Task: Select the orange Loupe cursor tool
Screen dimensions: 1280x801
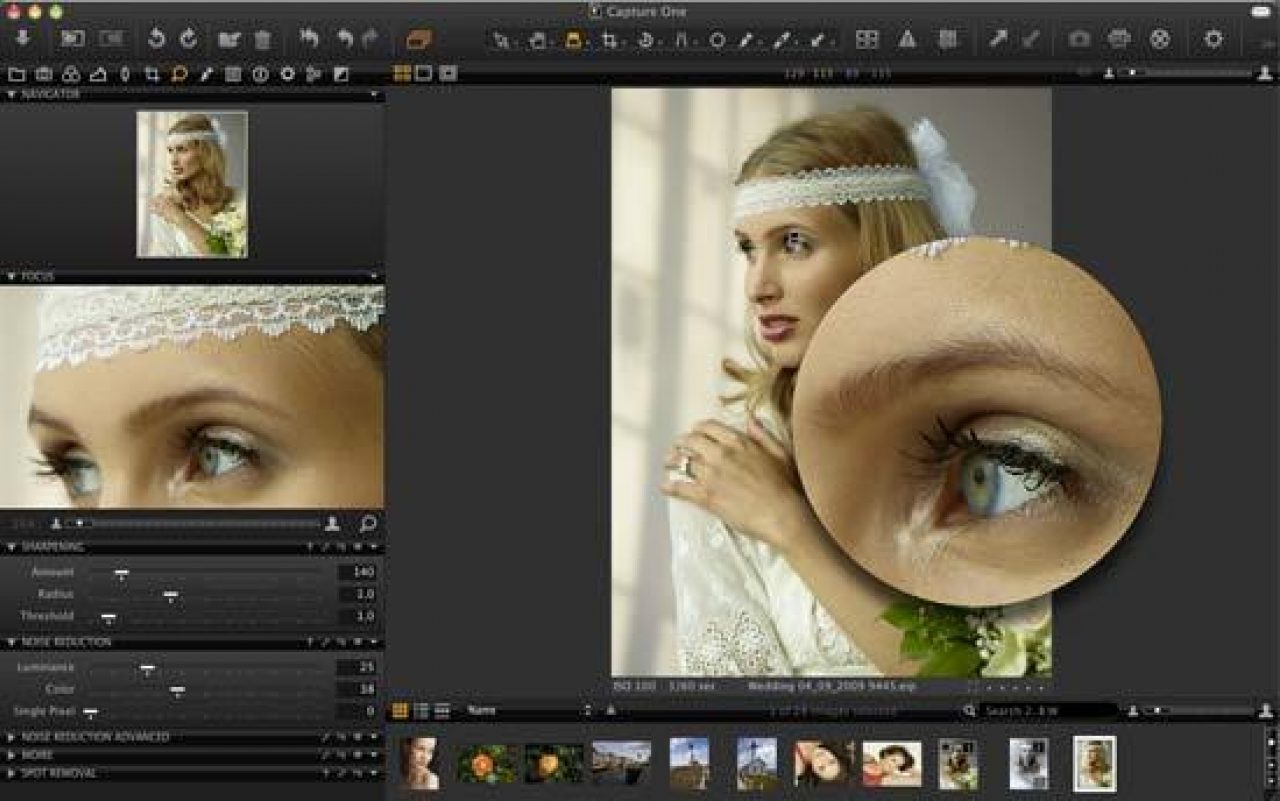Action: pyautogui.click(x=574, y=41)
